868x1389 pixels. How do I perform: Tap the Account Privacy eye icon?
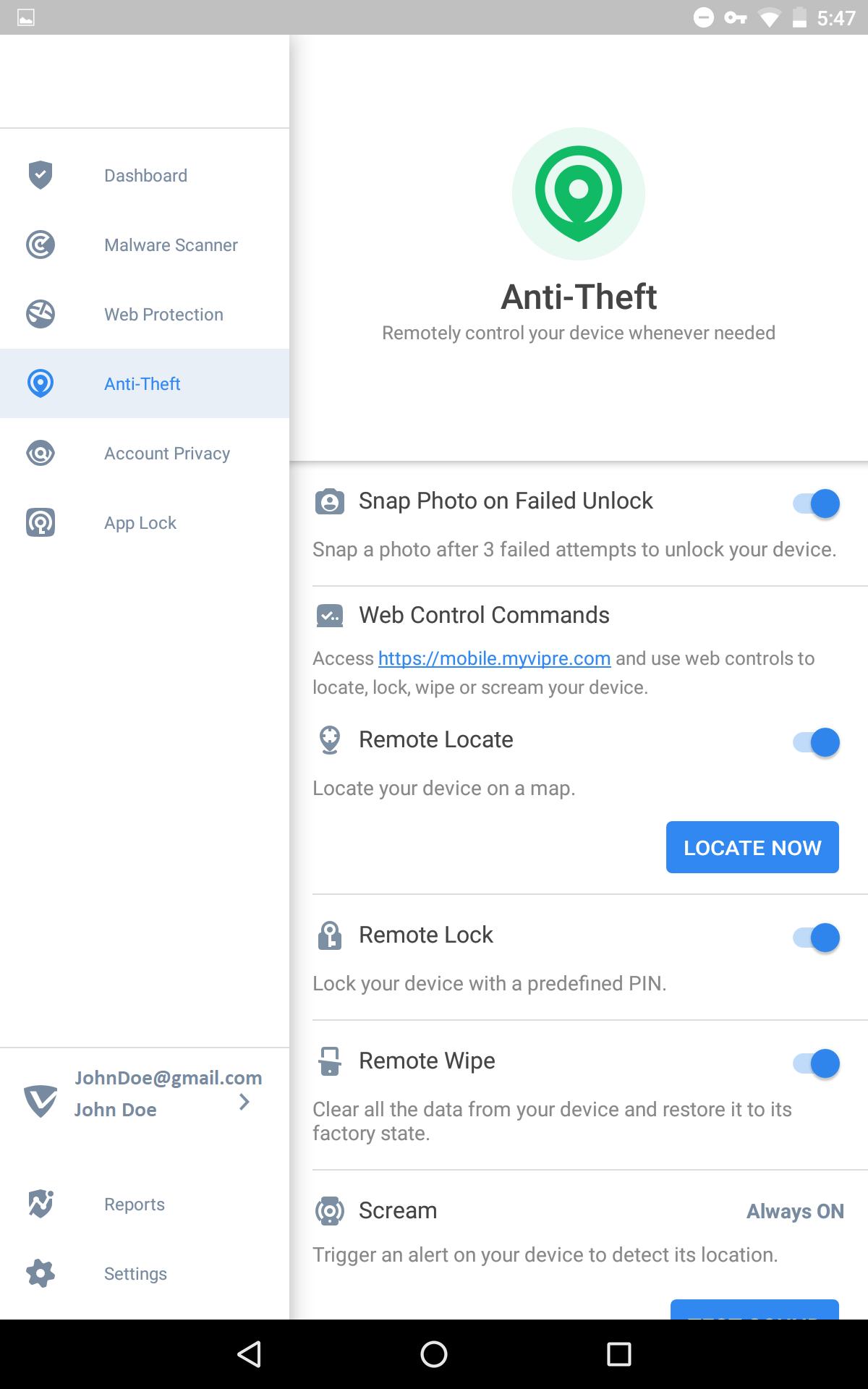pos(41,453)
